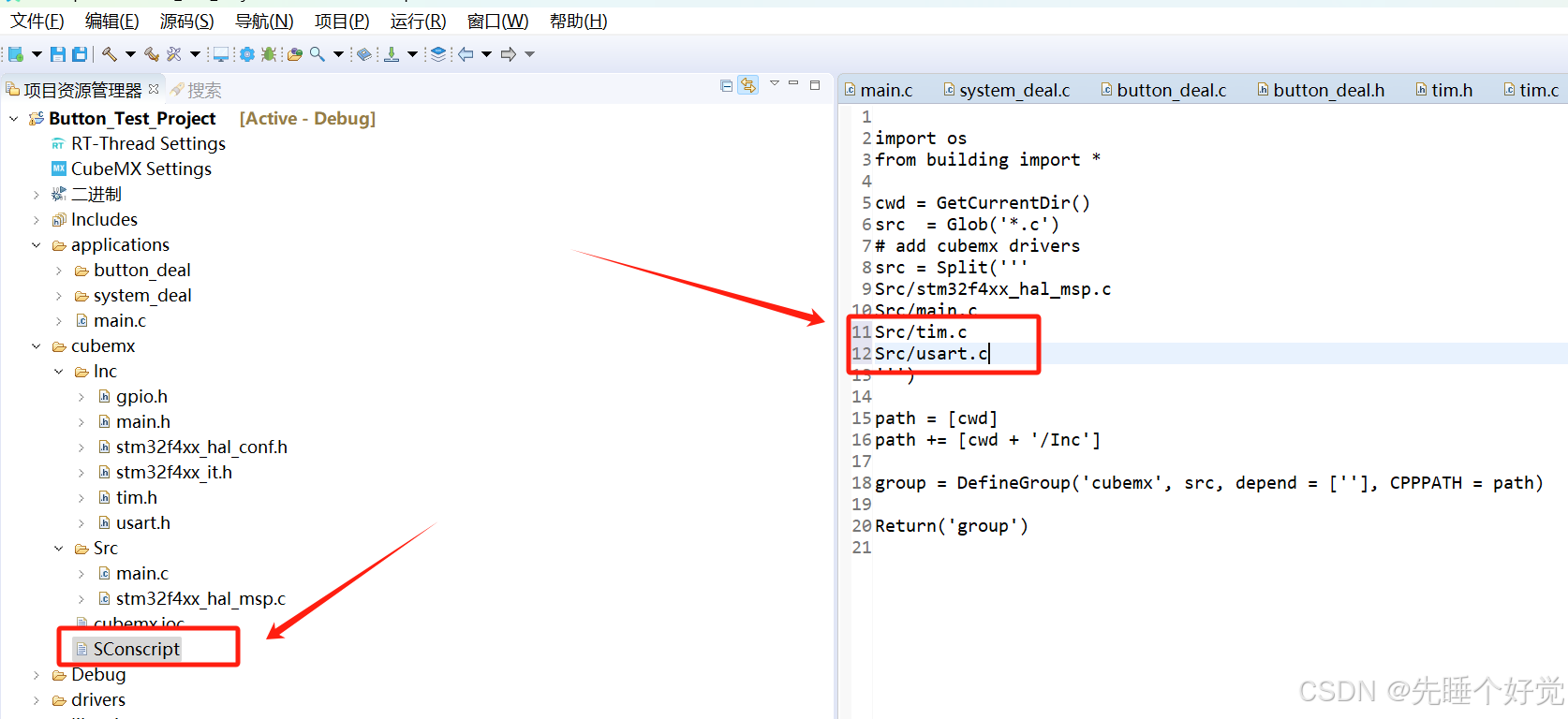1568x719 pixels.
Task: Minimize the project explorer panel
Action: click(x=793, y=84)
